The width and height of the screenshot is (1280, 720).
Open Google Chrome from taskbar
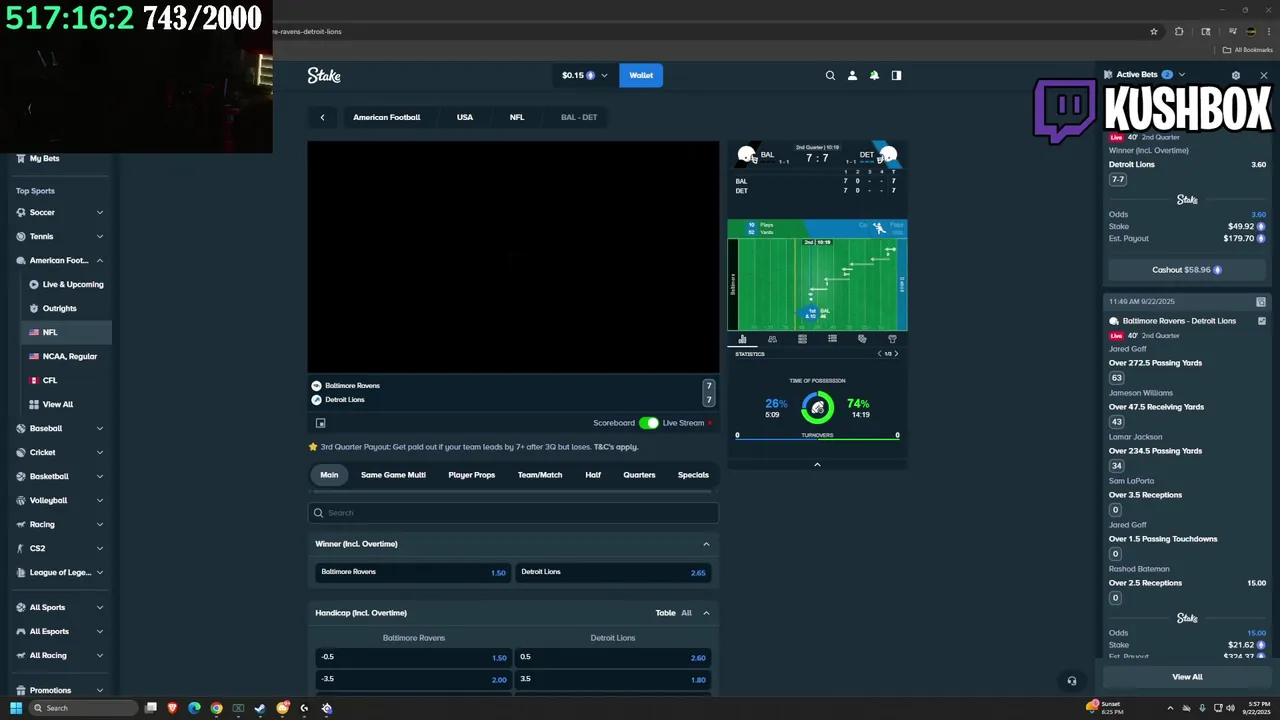click(x=216, y=708)
